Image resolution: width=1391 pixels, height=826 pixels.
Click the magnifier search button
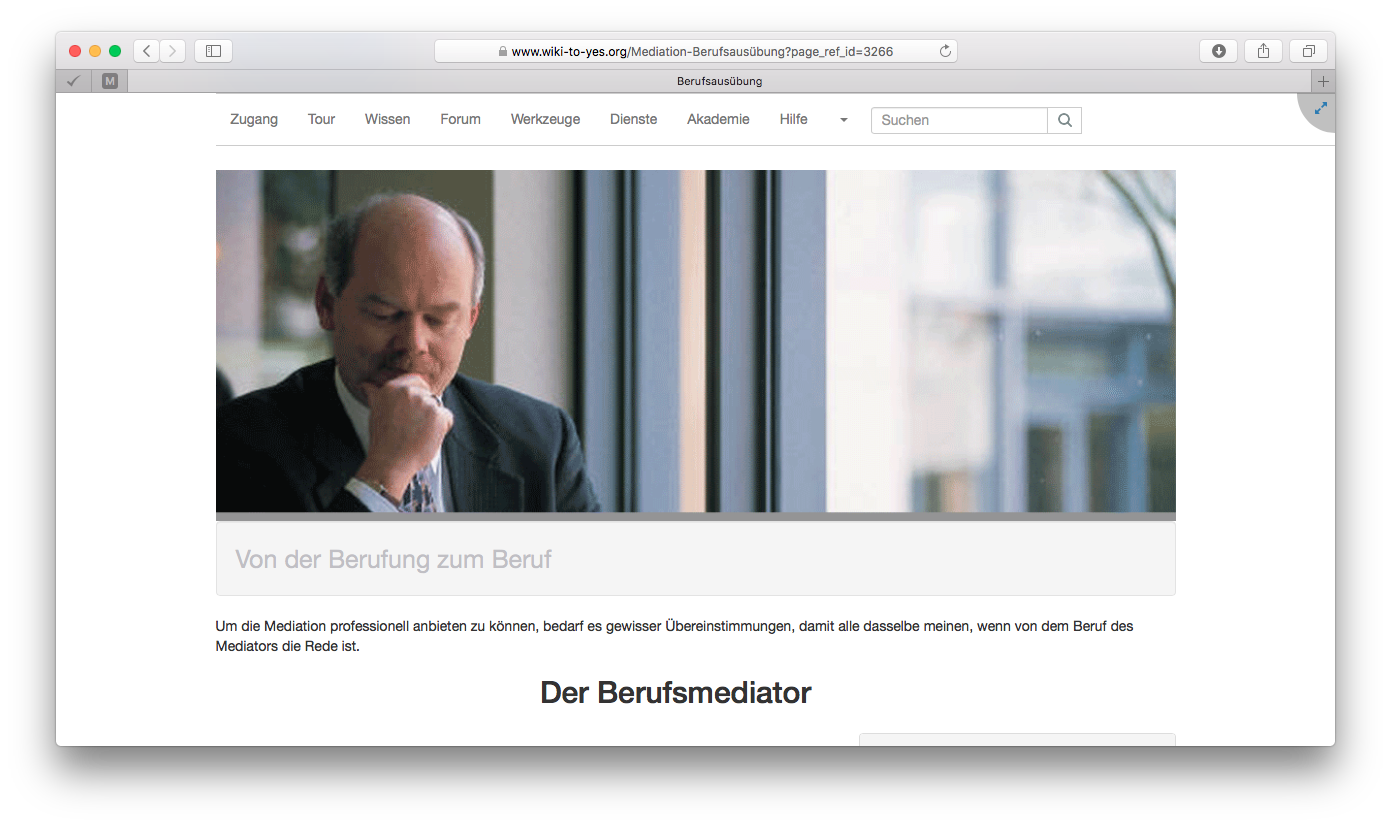coord(1064,120)
